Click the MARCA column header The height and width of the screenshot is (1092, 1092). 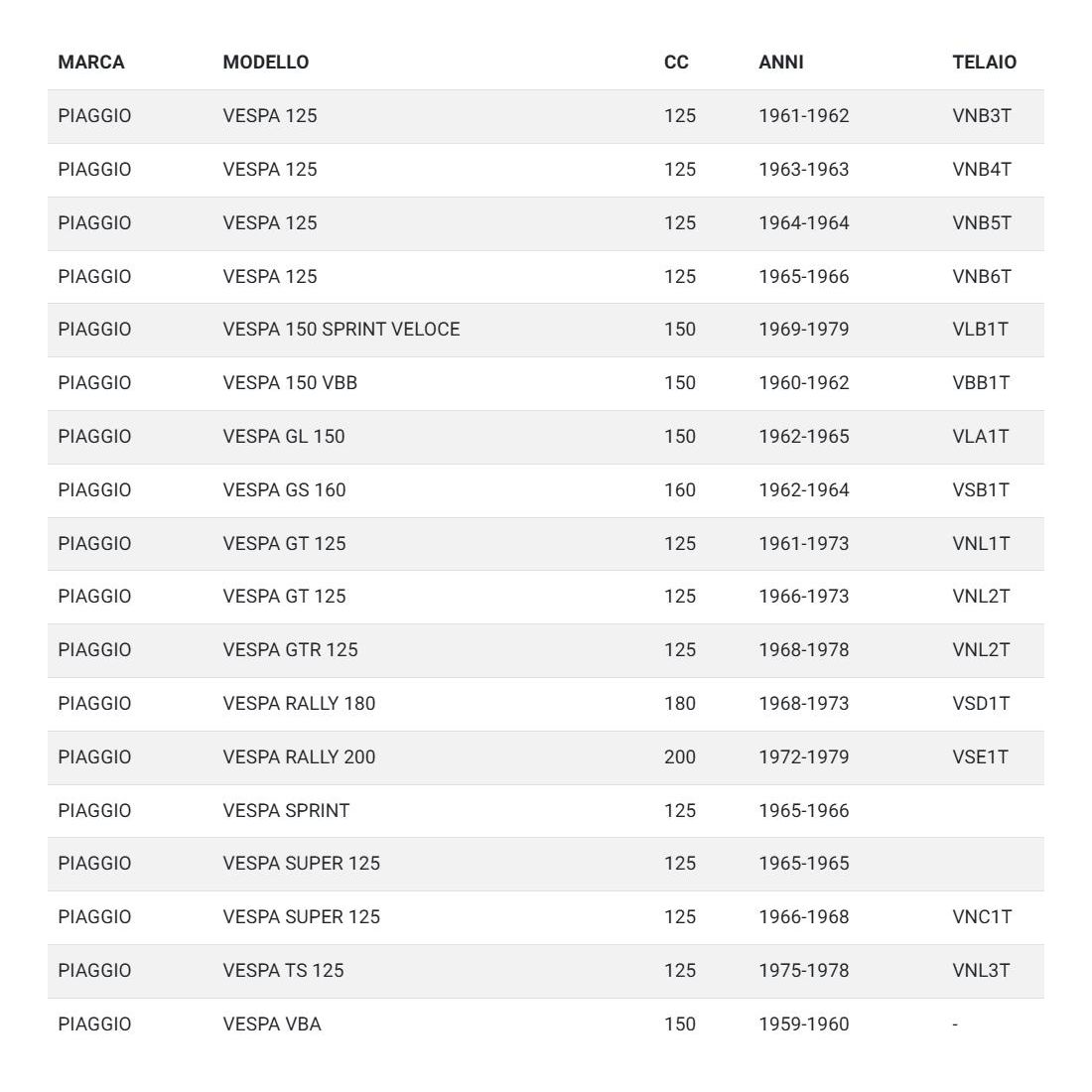click(91, 63)
